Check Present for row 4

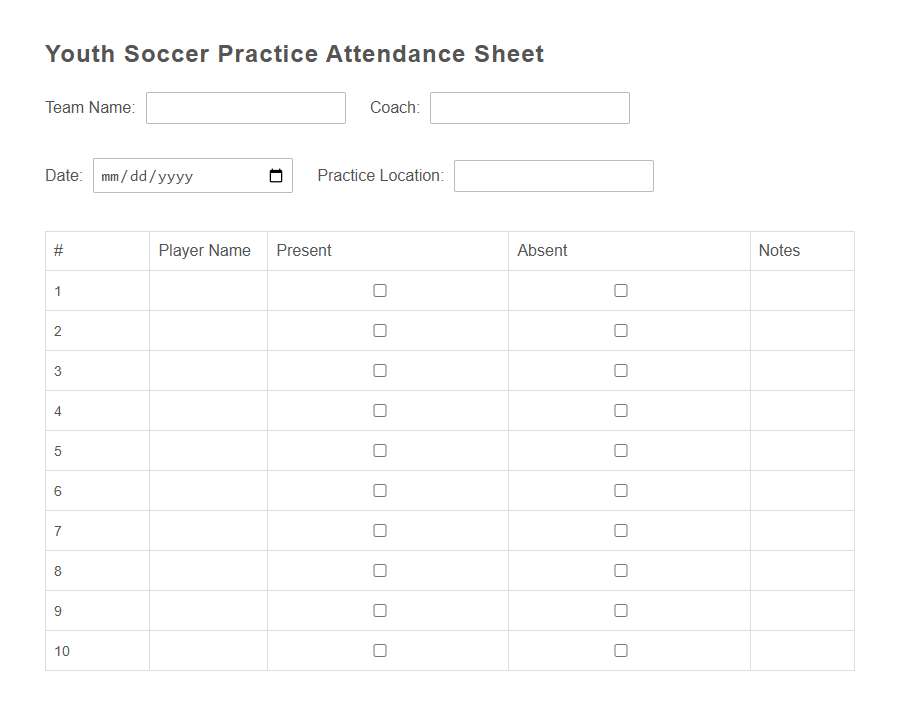[x=379, y=410]
